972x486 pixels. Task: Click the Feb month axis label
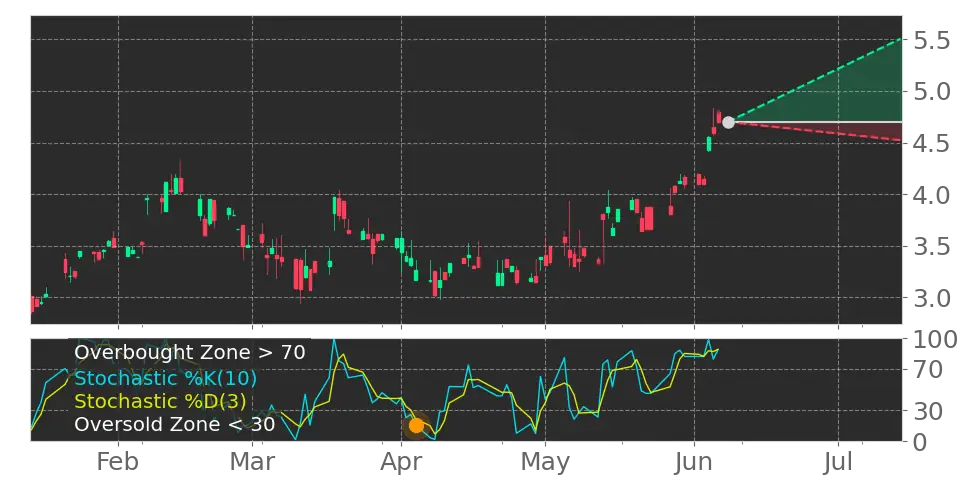[x=118, y=462]
